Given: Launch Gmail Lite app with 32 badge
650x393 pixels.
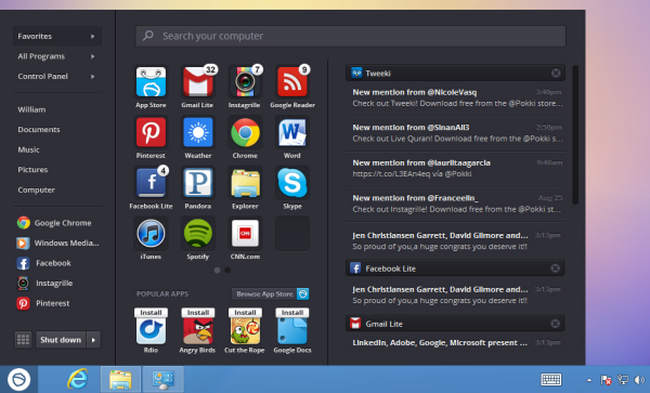Looking at the screenshot, I should pyautogui.click(x=198, y=82).
